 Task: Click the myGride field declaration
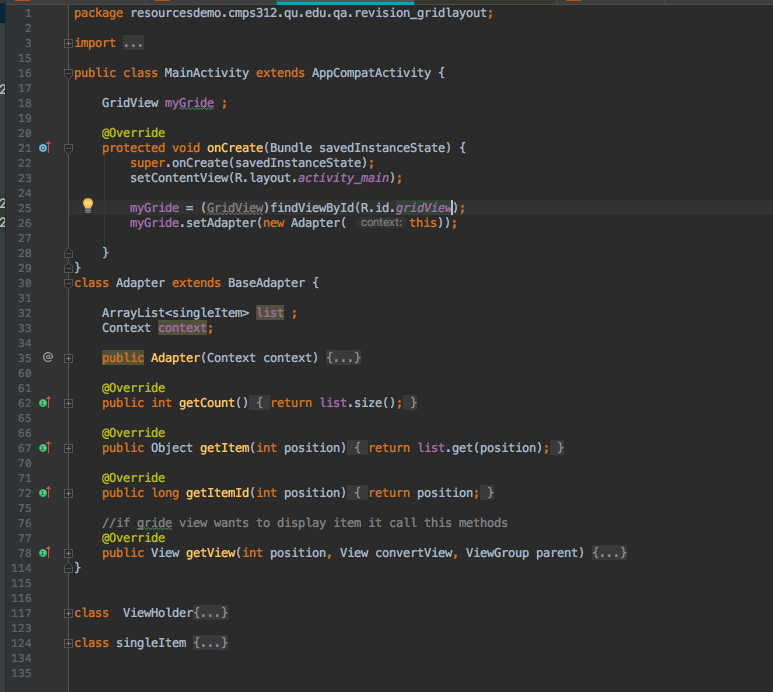point(189,103)
